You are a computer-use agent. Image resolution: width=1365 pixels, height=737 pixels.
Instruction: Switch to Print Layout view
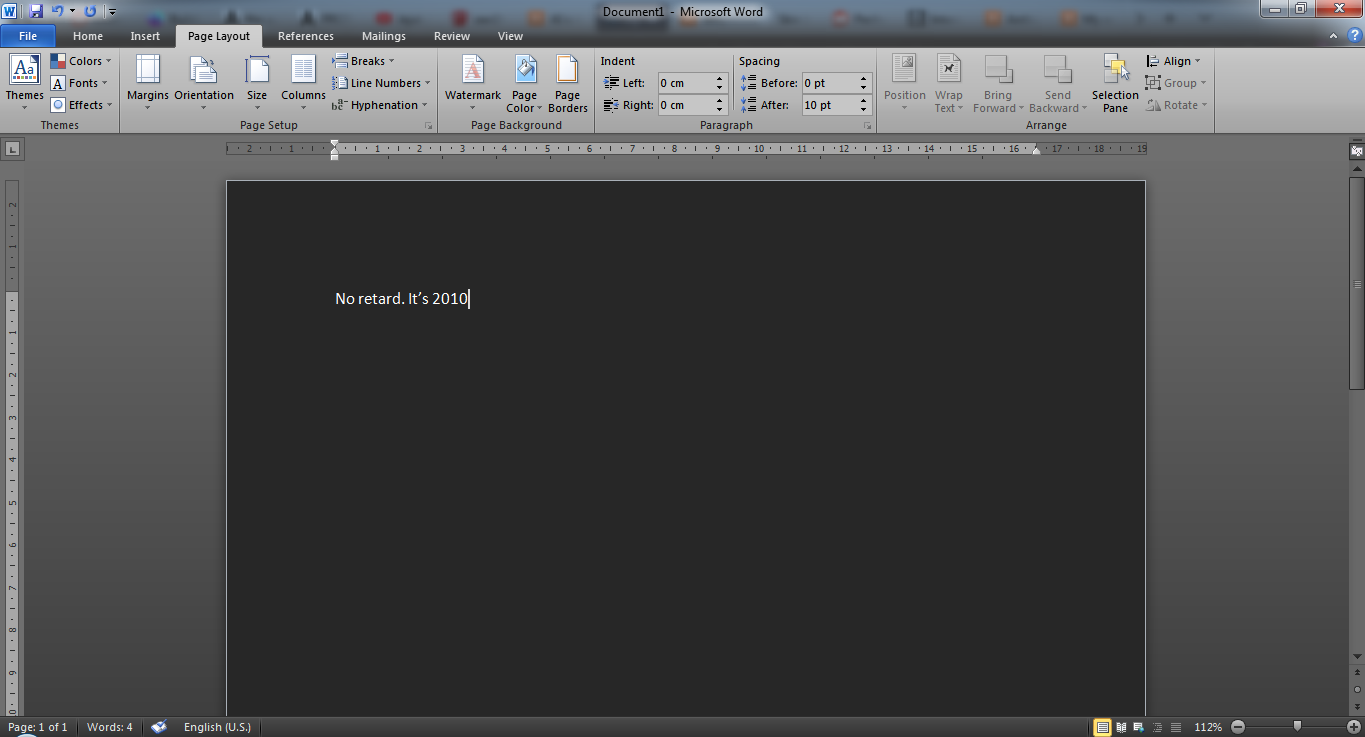click(1102, 727)
